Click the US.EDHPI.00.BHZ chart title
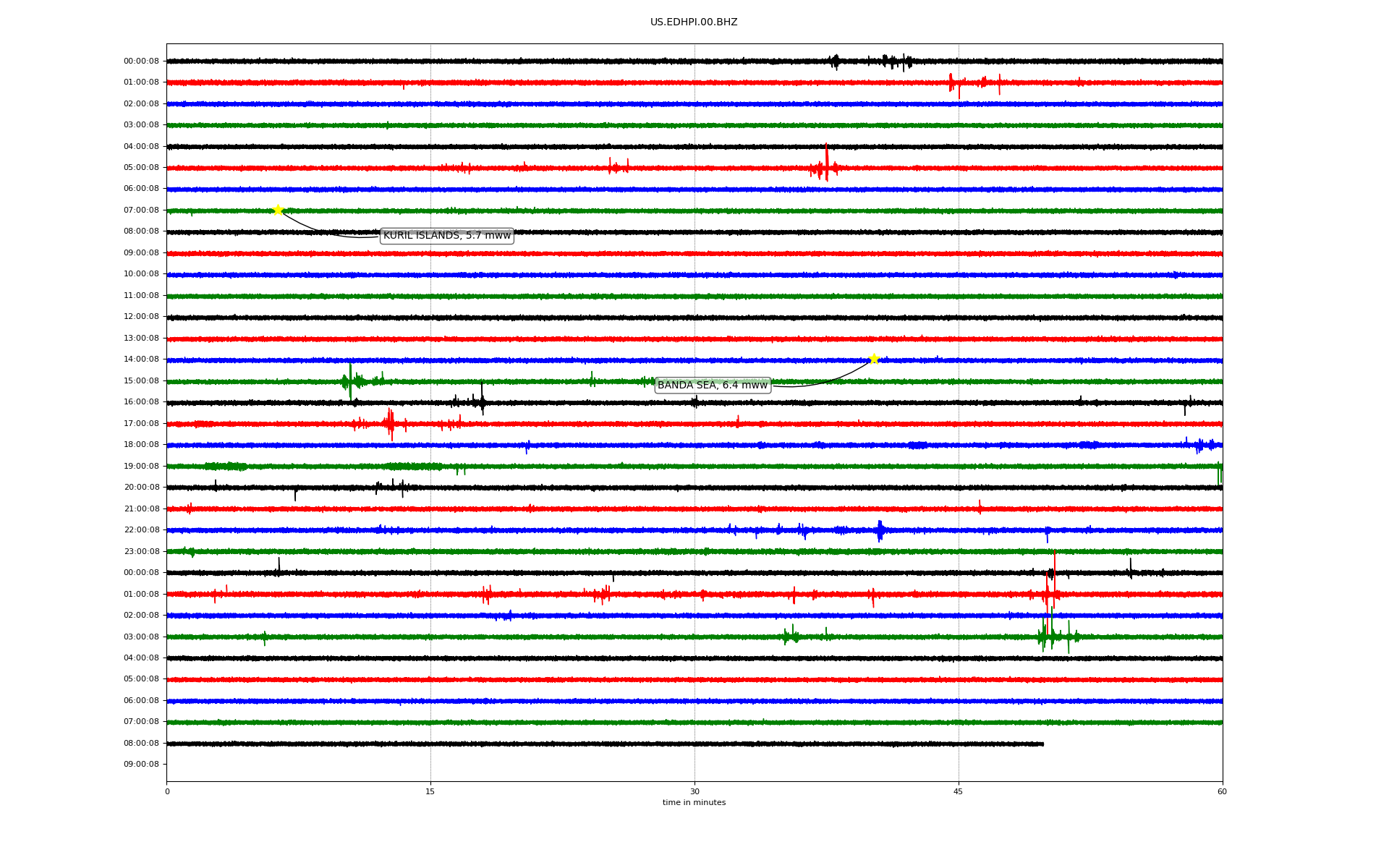 point(693,22)
